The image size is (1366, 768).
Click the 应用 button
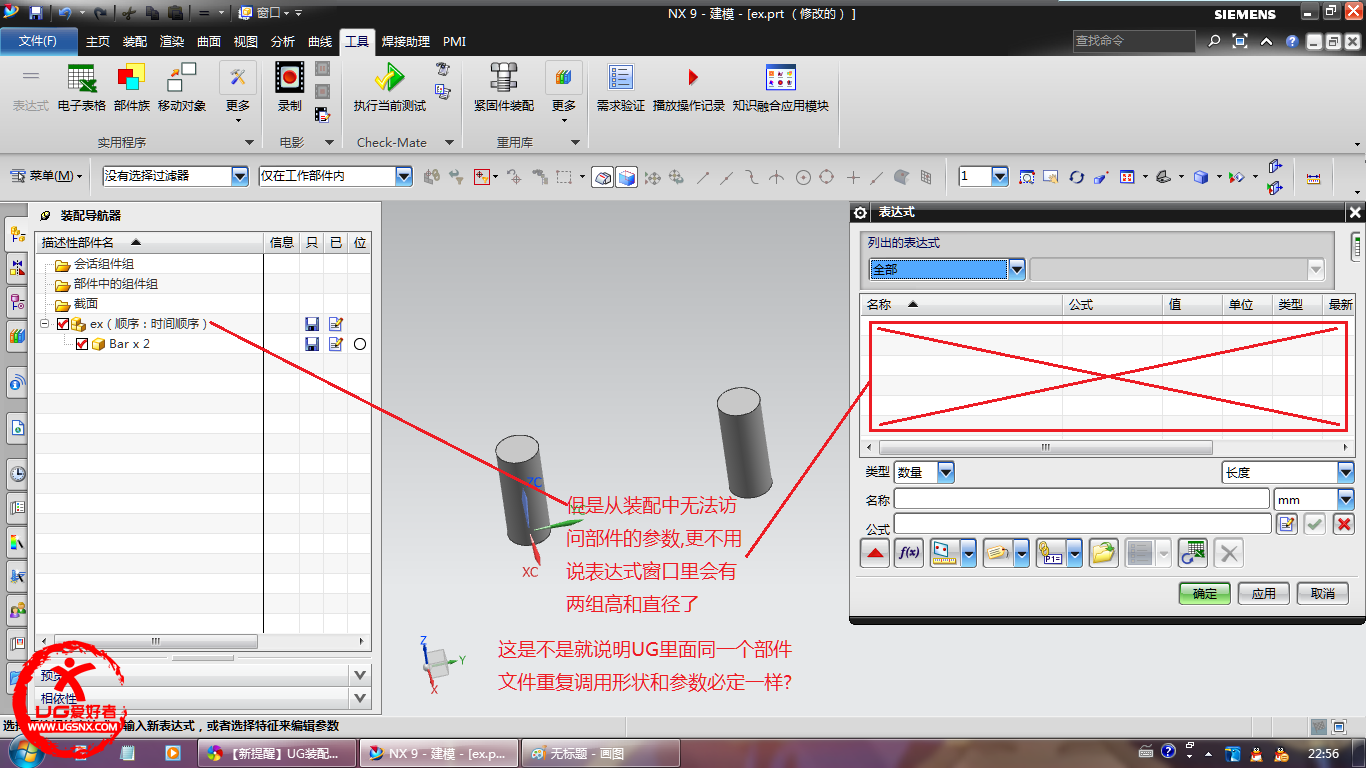click(1264, 593)
